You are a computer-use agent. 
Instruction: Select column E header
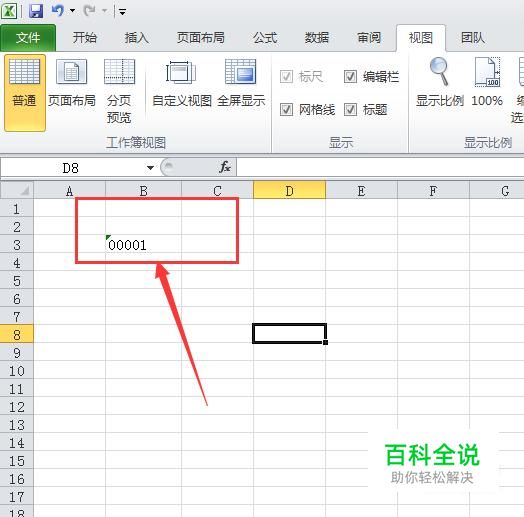coord(362,191)
